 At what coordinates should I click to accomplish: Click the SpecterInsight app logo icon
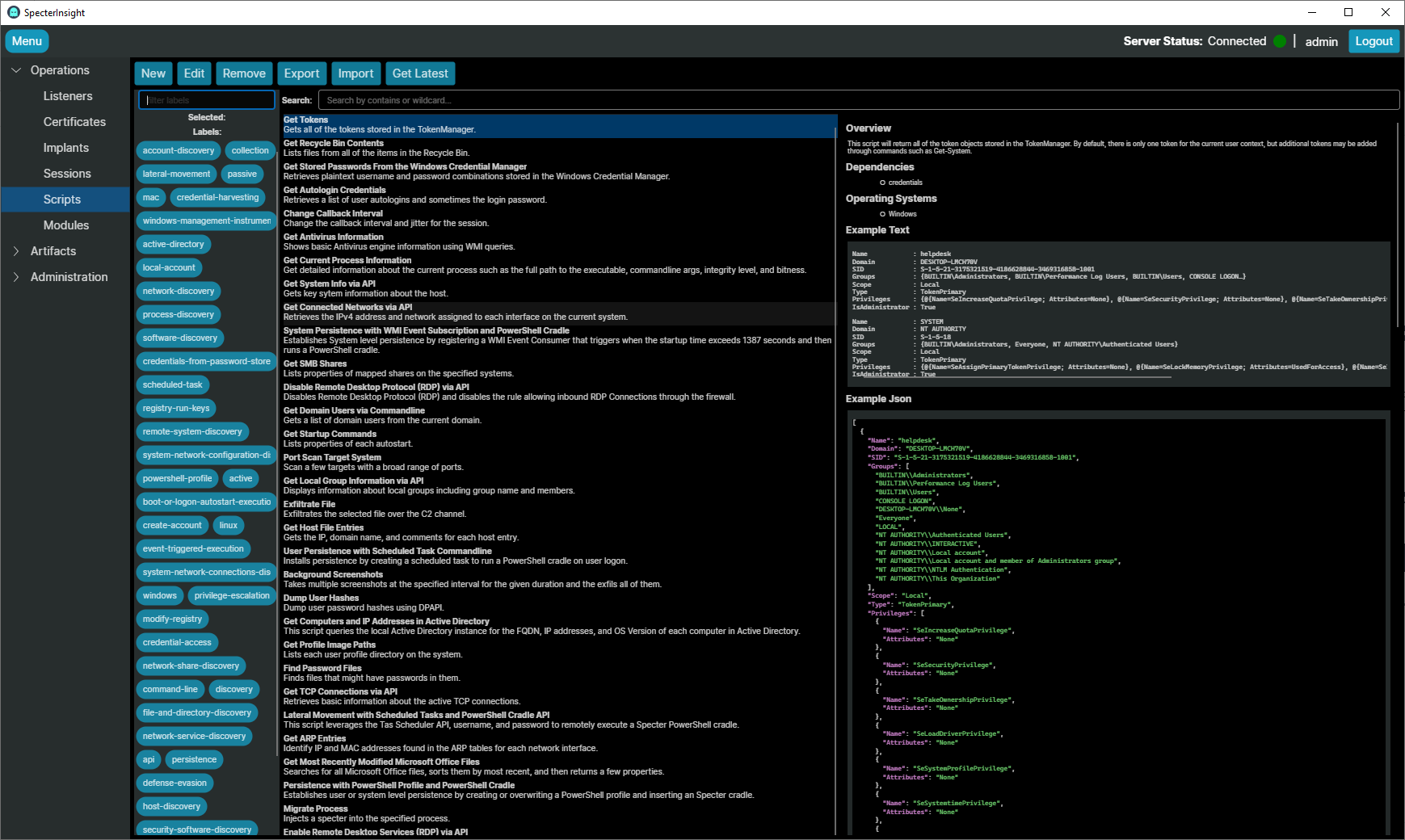(x=13, y=12)
